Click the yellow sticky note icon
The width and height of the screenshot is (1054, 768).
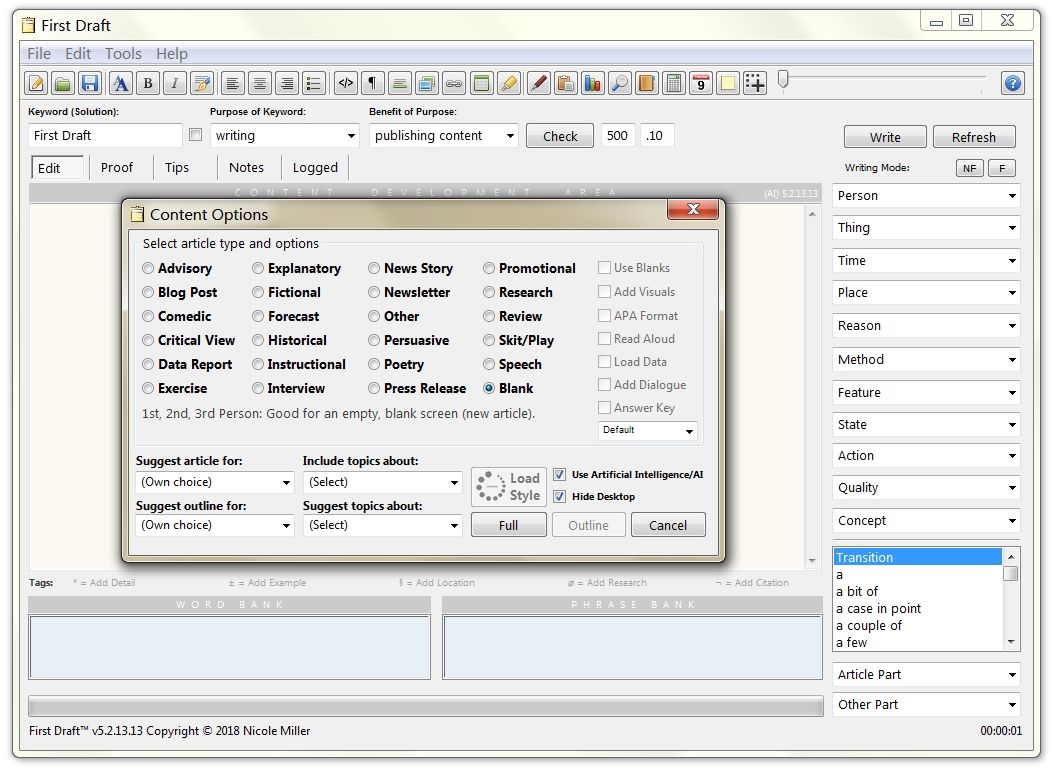(x=728, y=83)
